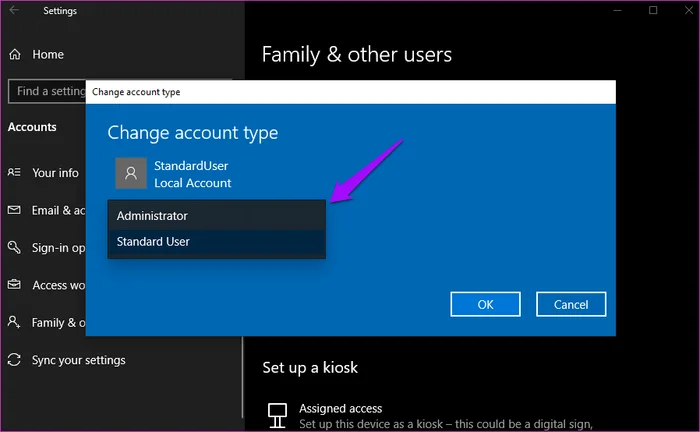Click the Change account type title bar text
Screen dimensions: 700x432
(x=136, y=92)
